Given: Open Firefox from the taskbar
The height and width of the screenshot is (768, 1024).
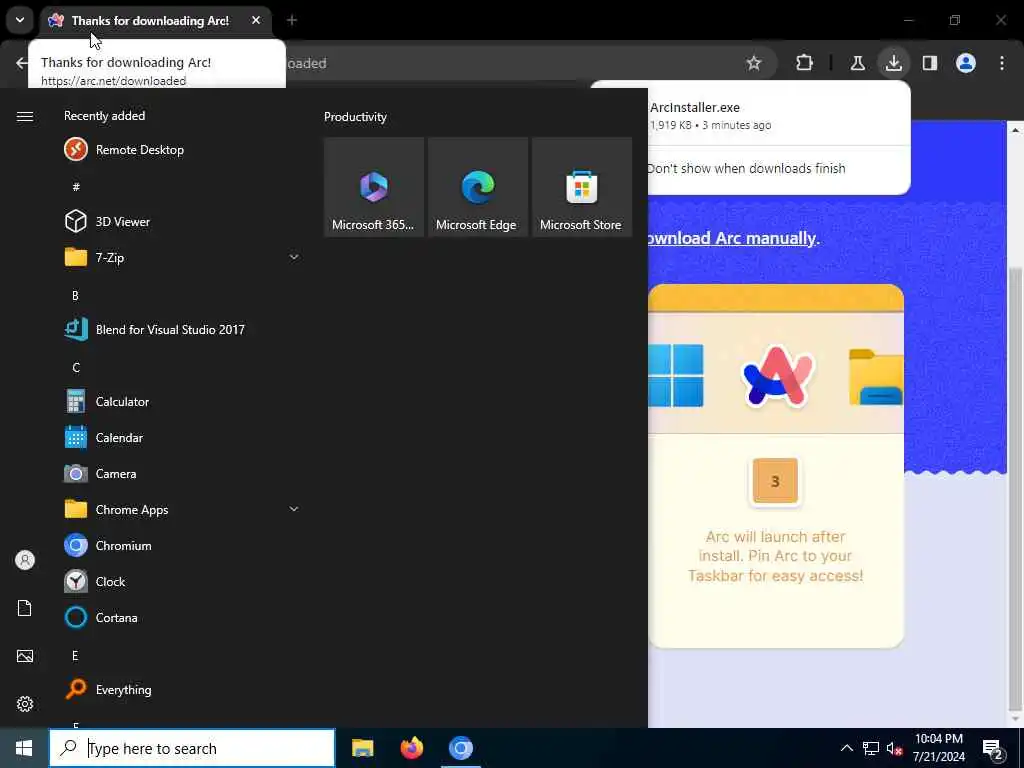Looking at the screenshot, I should [411, 748].
